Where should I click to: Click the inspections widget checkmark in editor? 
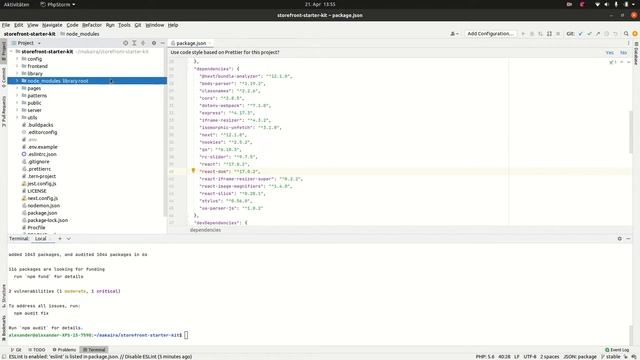[x=612, y=62]
